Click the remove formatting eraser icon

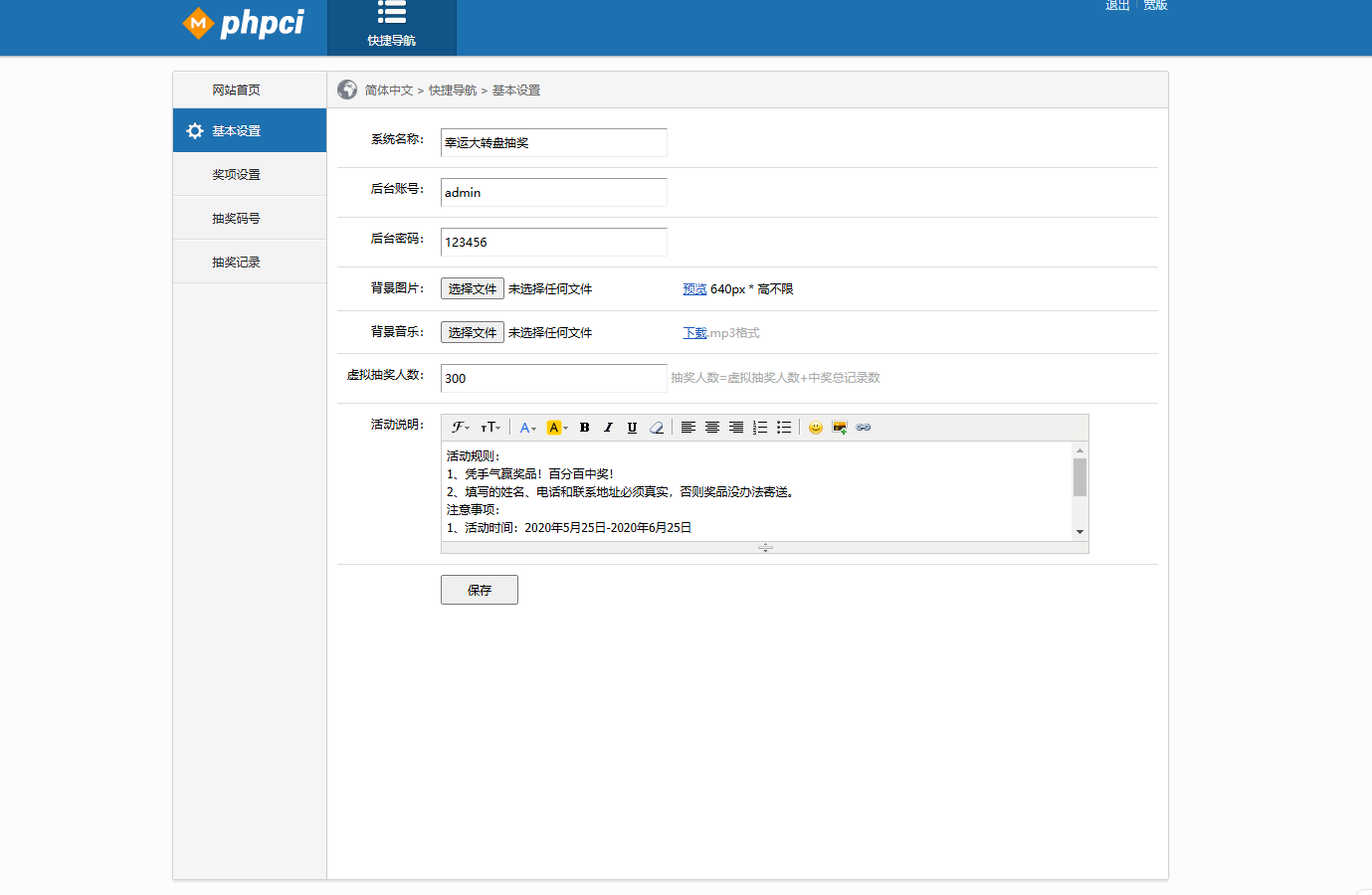[x=658, y=427]
